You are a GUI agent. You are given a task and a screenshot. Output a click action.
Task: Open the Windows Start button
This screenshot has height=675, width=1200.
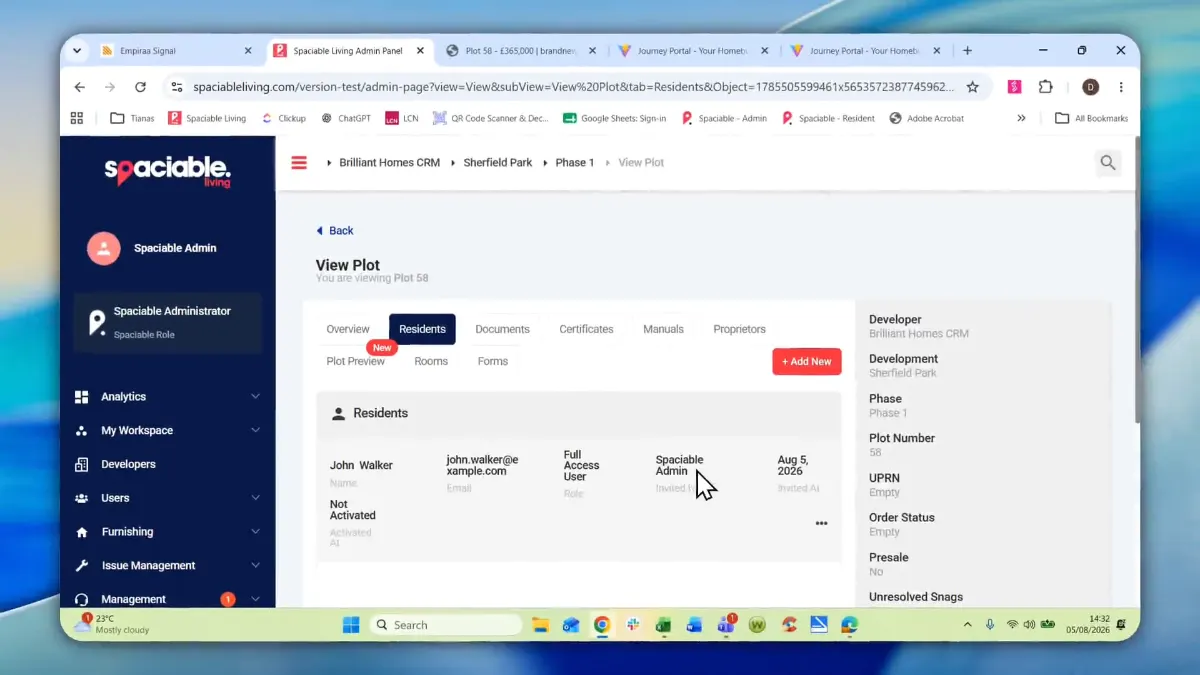tap(351, 625)
